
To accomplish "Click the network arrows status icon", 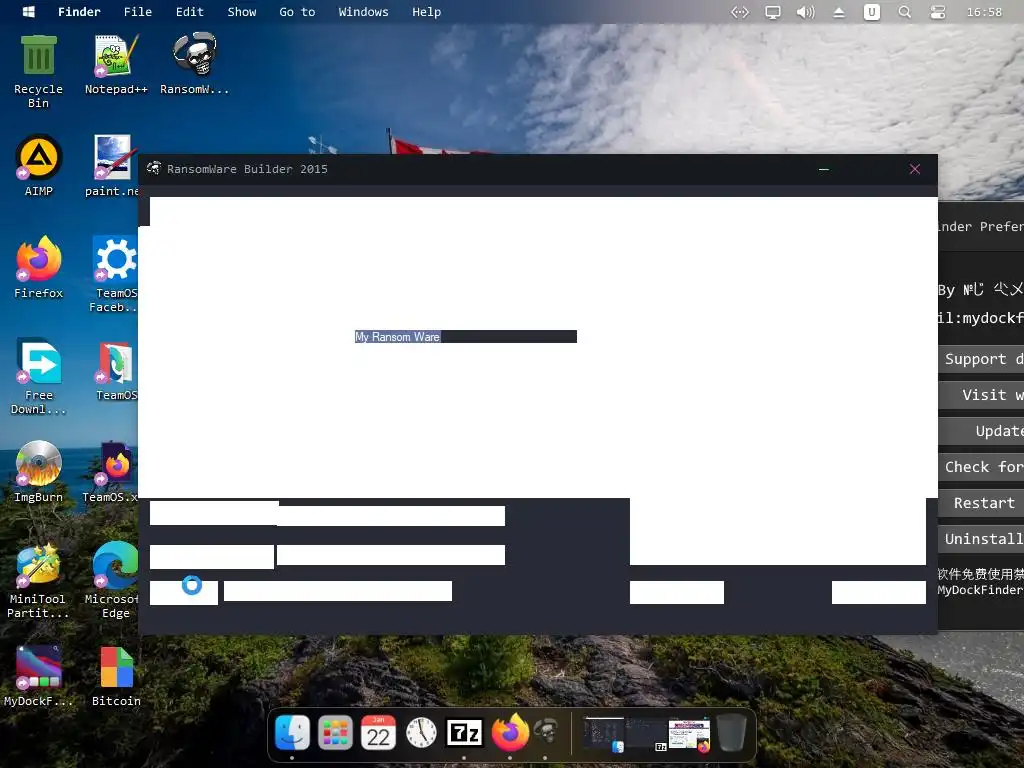I will pos(739,12).
